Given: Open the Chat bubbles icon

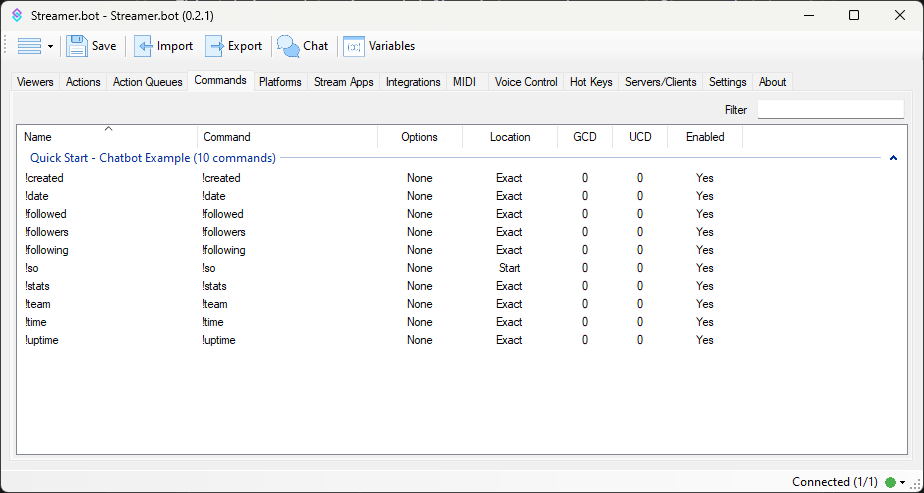Looking at the screenshot, I should 288,46.
